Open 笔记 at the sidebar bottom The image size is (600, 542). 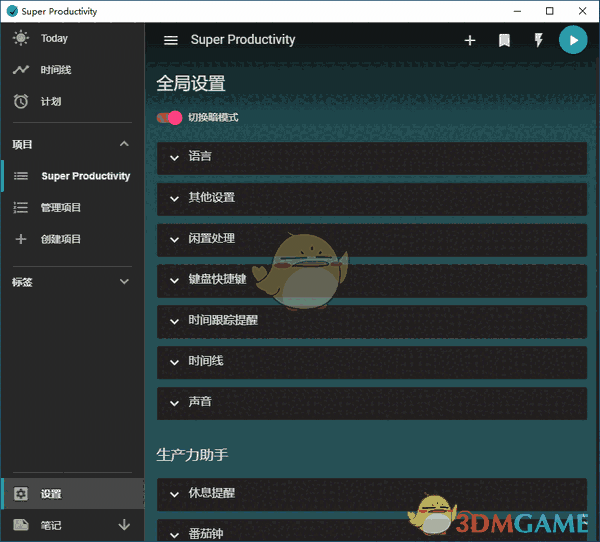coord(72,525)
